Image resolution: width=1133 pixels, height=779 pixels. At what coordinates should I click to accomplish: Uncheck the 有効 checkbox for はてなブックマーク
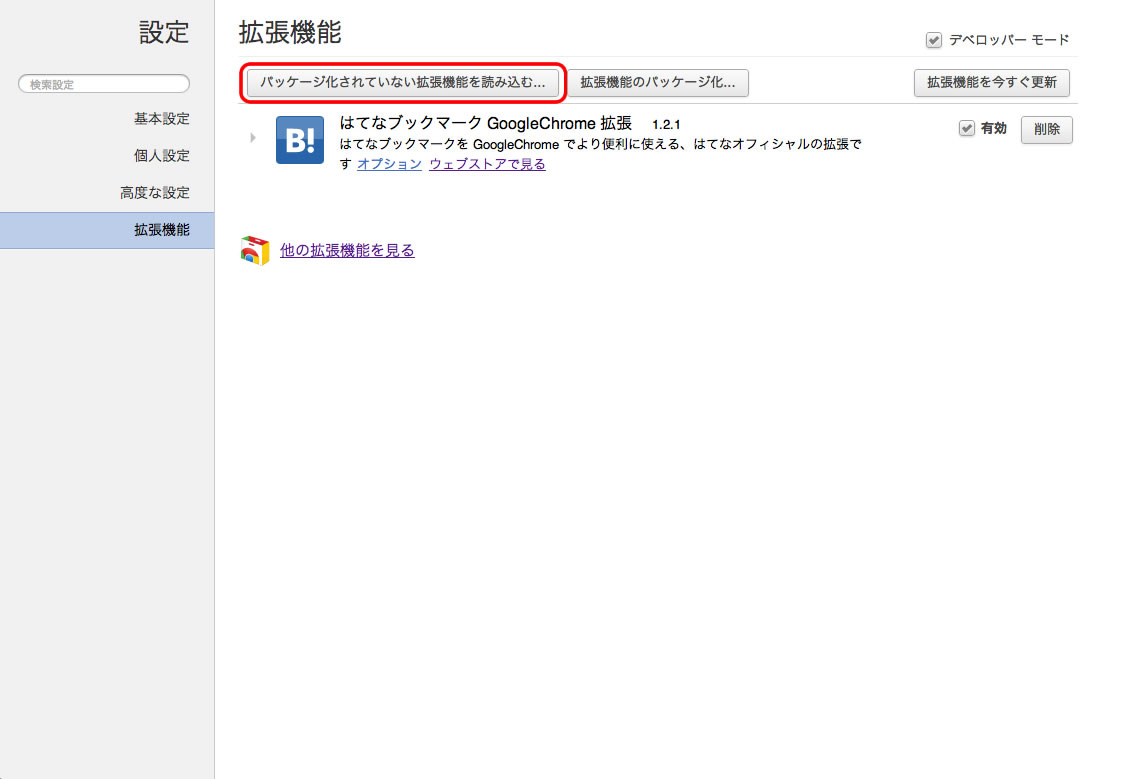click(x=966, y=129)
